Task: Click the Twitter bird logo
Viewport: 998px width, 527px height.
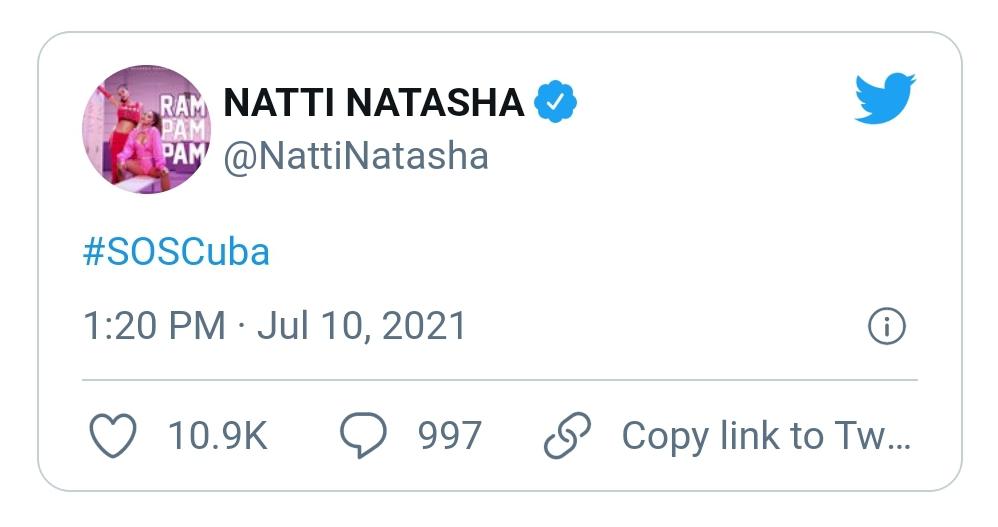Action: coord(885,98)
